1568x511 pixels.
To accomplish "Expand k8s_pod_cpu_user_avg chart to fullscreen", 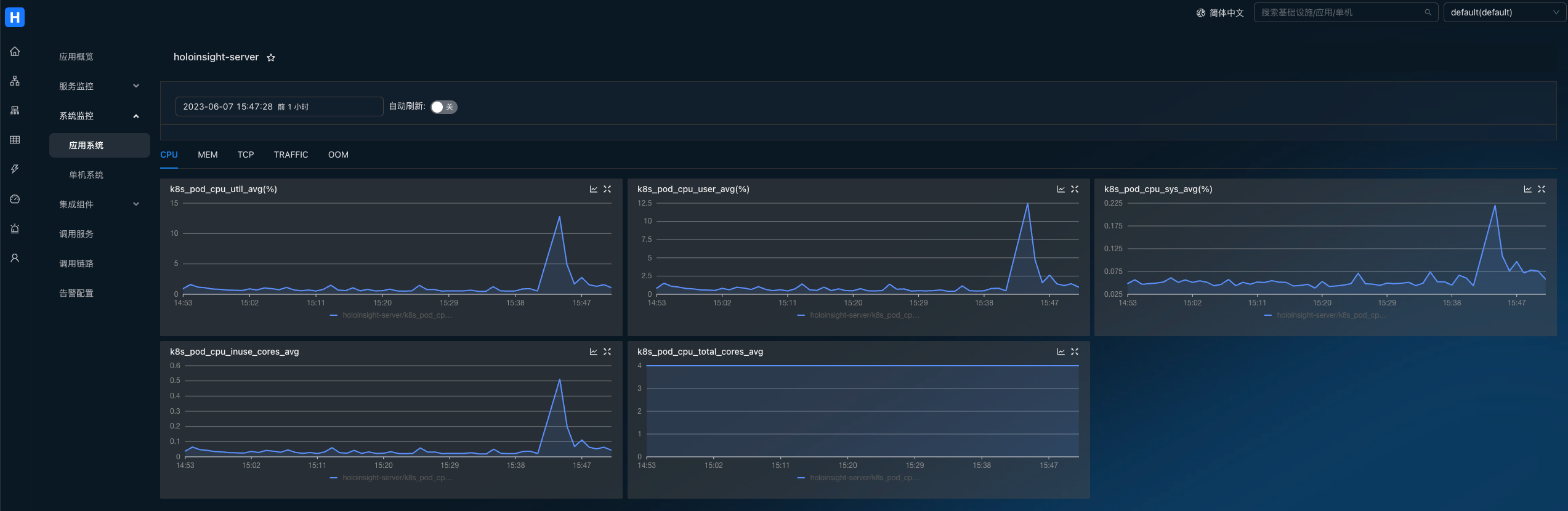I will pos(1075,189).
